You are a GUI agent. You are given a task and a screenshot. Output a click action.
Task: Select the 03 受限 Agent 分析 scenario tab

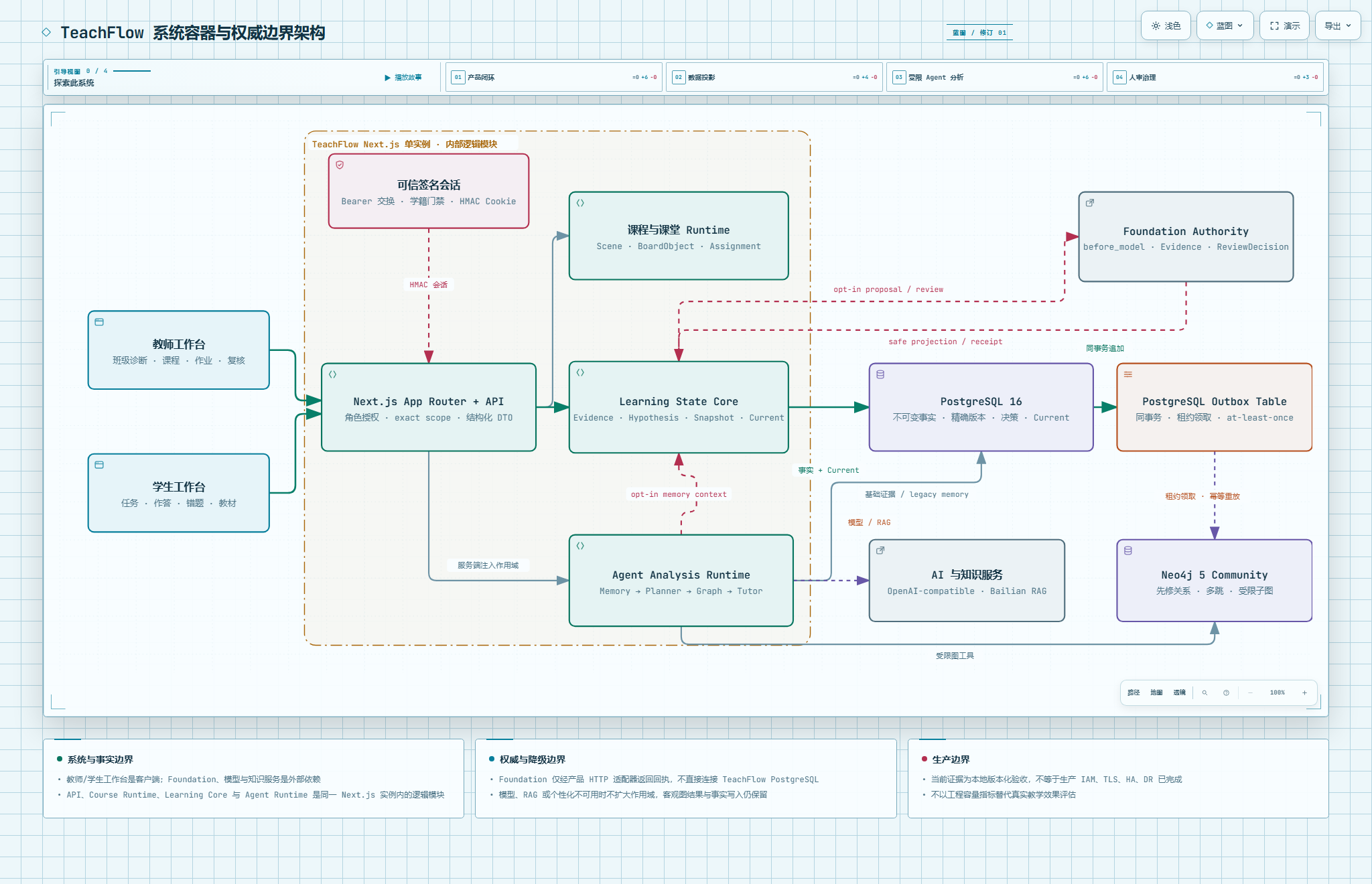coord(995,77)
